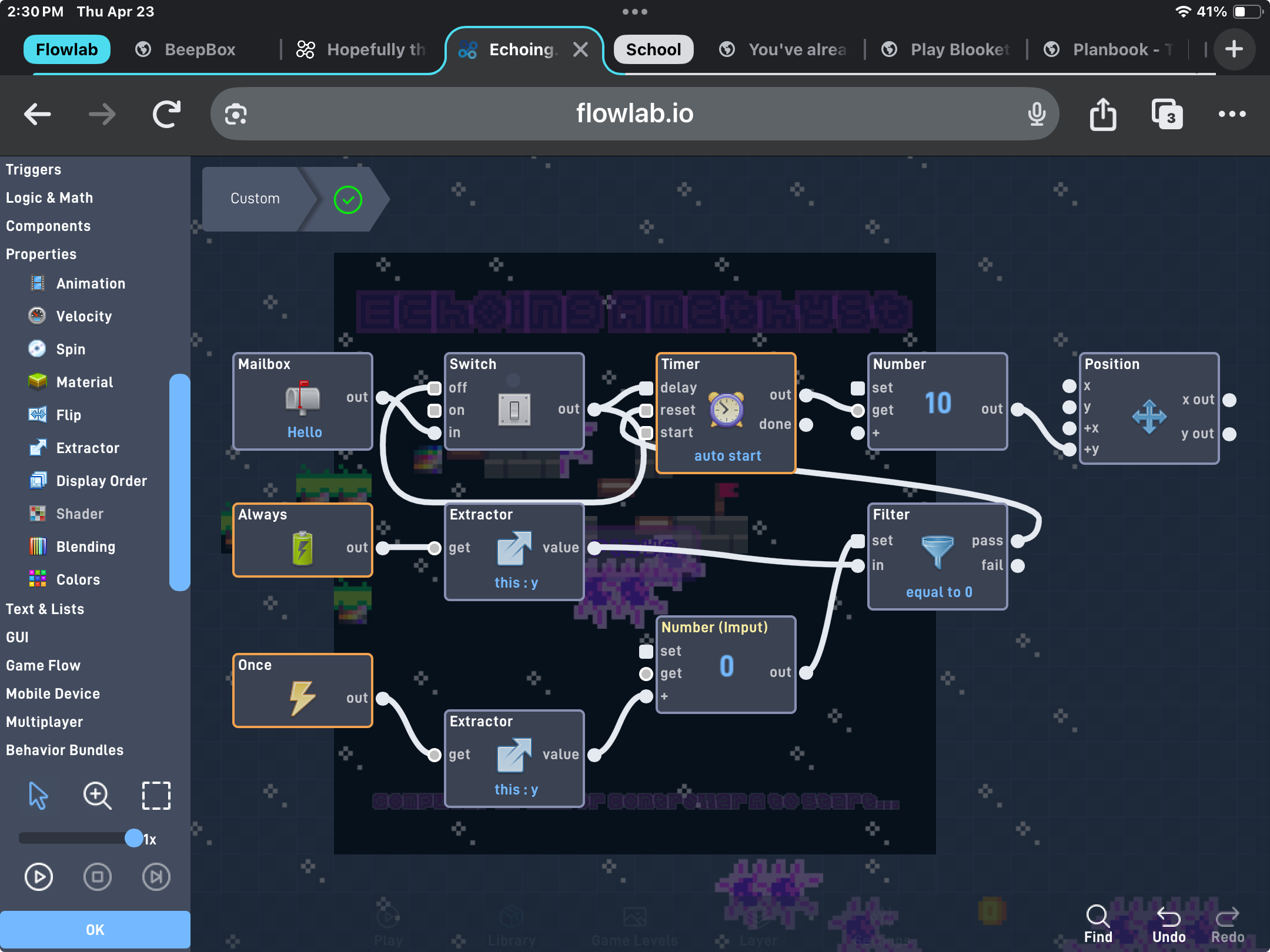
Task: Click the Redo arrow icon
Action: [1227, 916]
